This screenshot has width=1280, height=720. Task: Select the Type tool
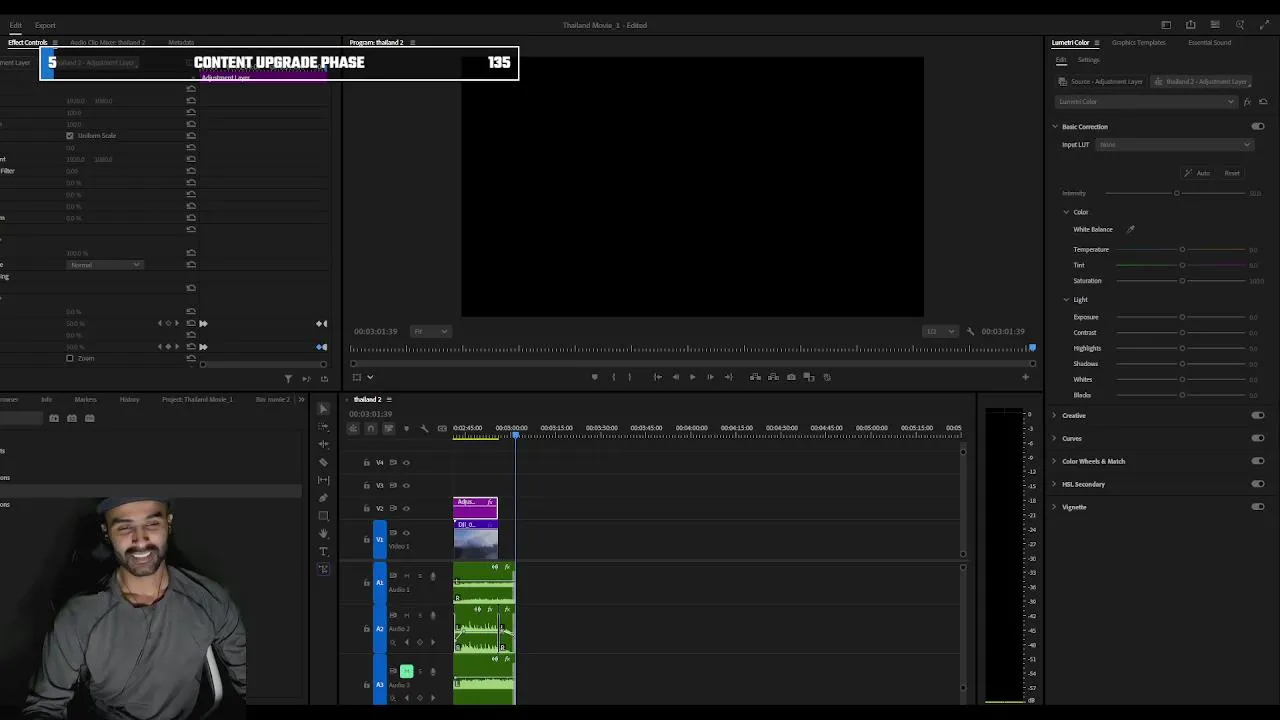[323, 552]
